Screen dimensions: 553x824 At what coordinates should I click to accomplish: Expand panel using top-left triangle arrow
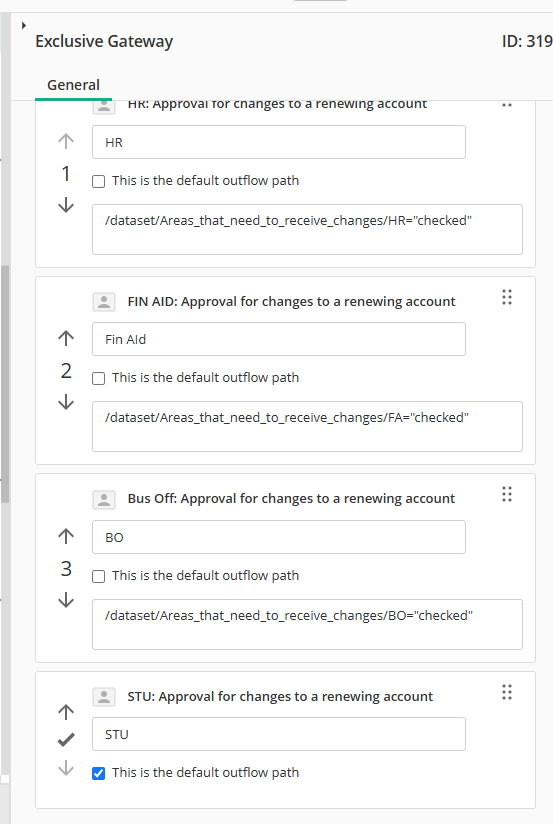point(24,25)
